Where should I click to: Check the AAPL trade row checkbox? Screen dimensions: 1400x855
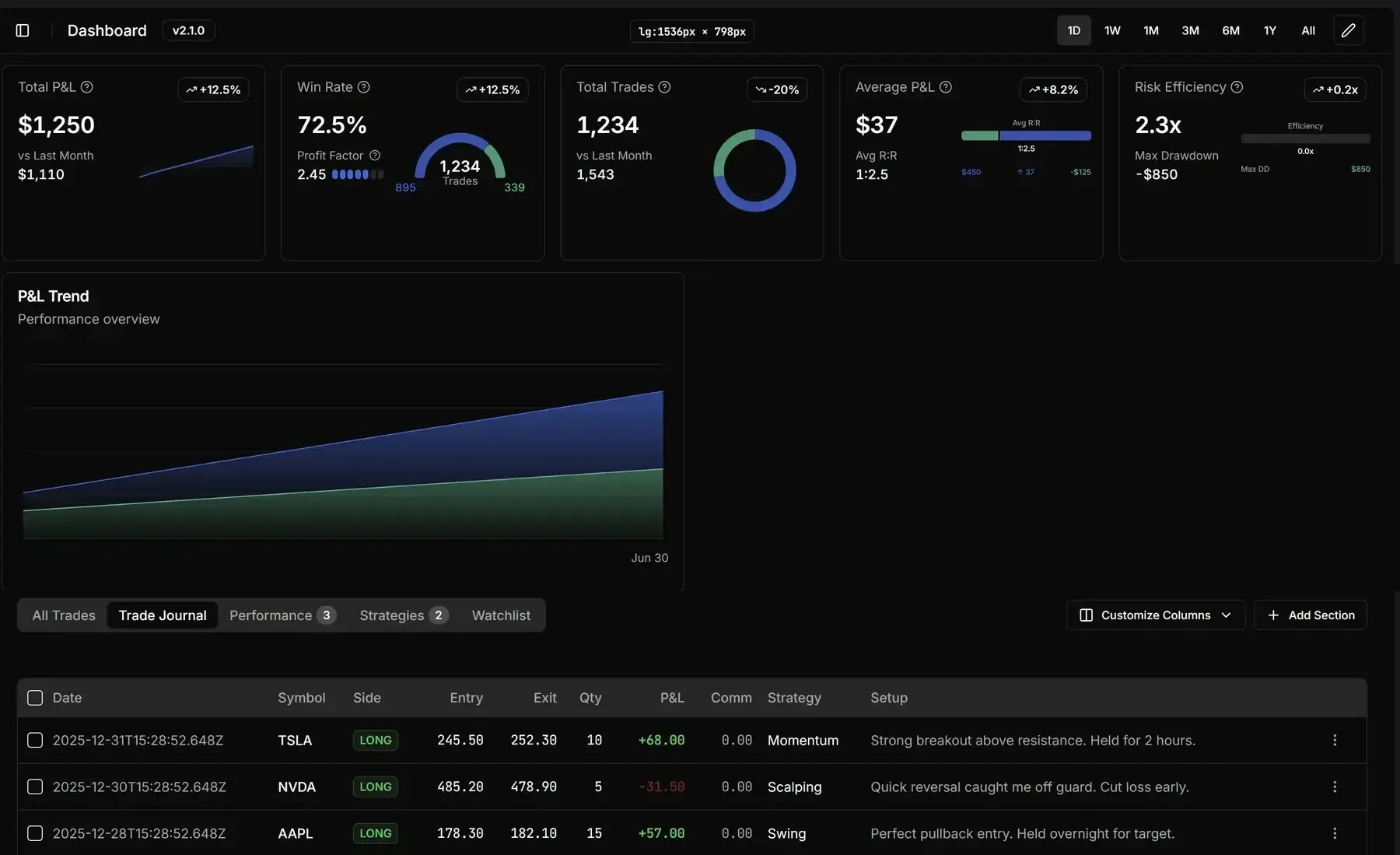click(x=35, y=833)
